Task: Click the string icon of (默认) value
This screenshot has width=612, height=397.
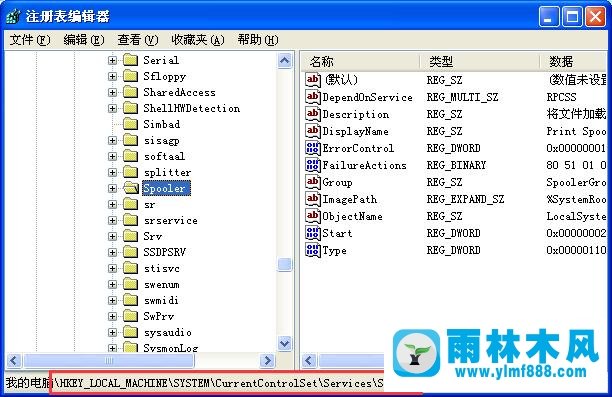Action: (x=313, y=80)
